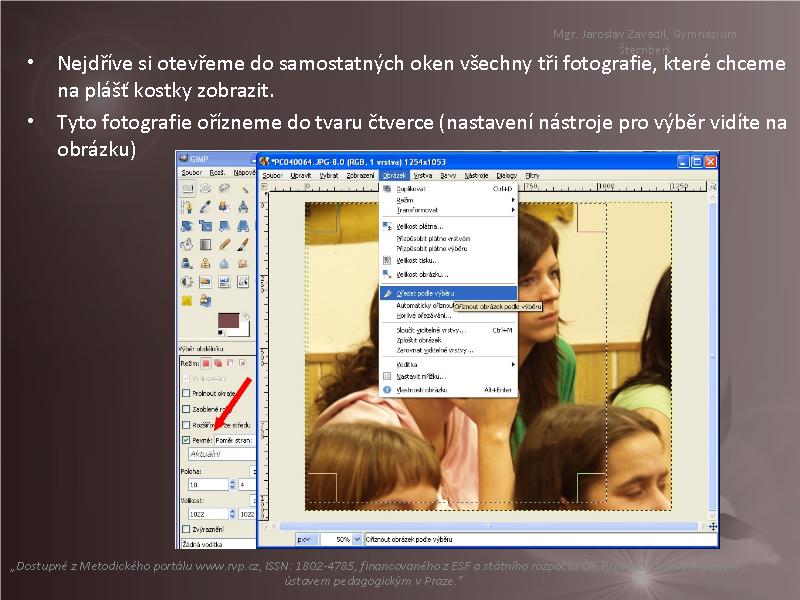Pick the Fuzzy Select magic wand tool
Image resolution: width=800 pixels, height=600 pixels.
tap(243, 188)
